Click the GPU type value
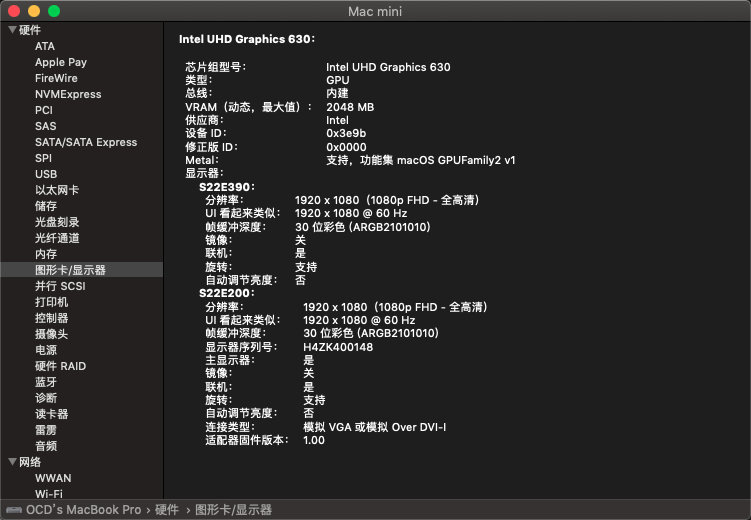Viewport: 751px width, 520px height. click(x=338, y=80)
